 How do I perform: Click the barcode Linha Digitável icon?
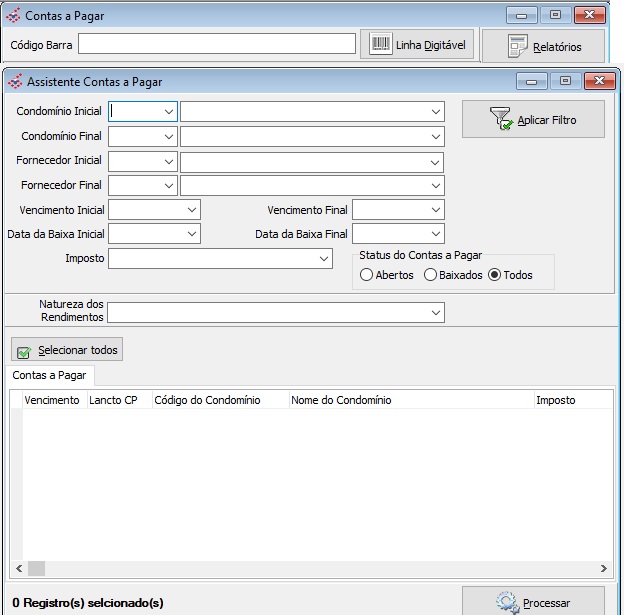(x=381, y=44)
